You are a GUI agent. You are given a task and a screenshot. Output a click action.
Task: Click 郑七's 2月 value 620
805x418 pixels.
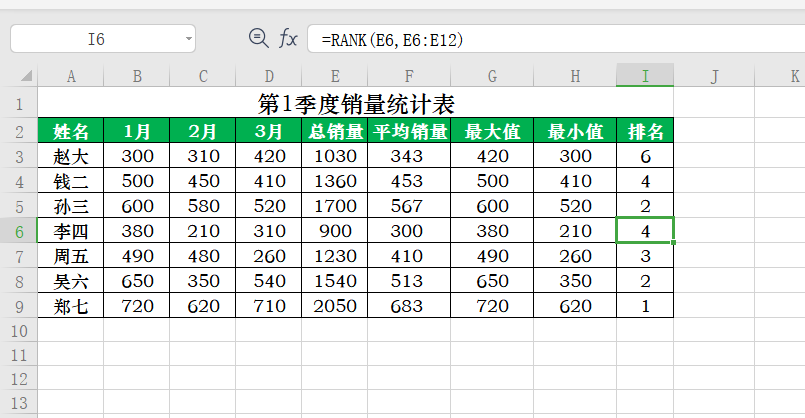pos(203,306)
